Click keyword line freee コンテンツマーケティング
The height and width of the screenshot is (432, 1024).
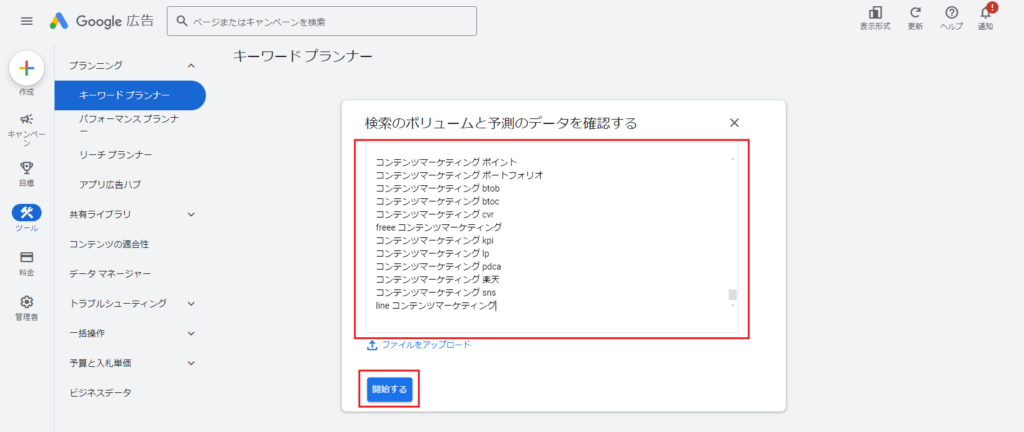(x=439, y=227)
